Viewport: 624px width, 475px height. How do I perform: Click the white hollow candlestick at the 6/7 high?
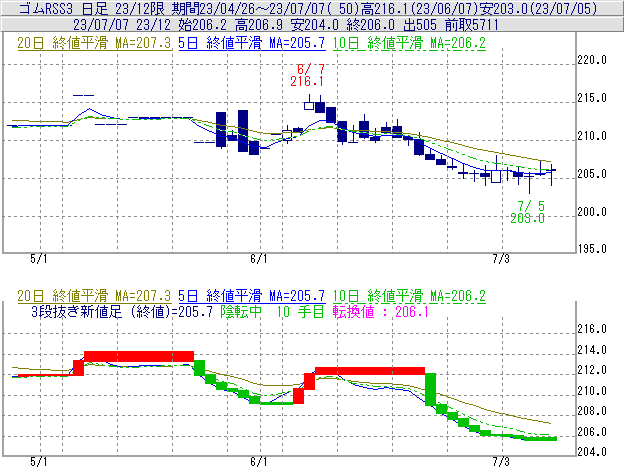click(x=309, y=105)
